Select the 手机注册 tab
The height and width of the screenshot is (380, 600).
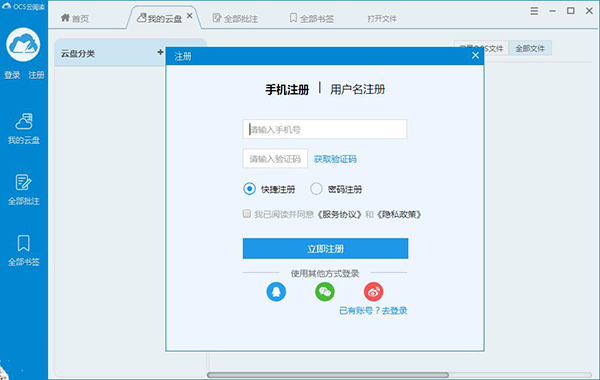(287, 90)
